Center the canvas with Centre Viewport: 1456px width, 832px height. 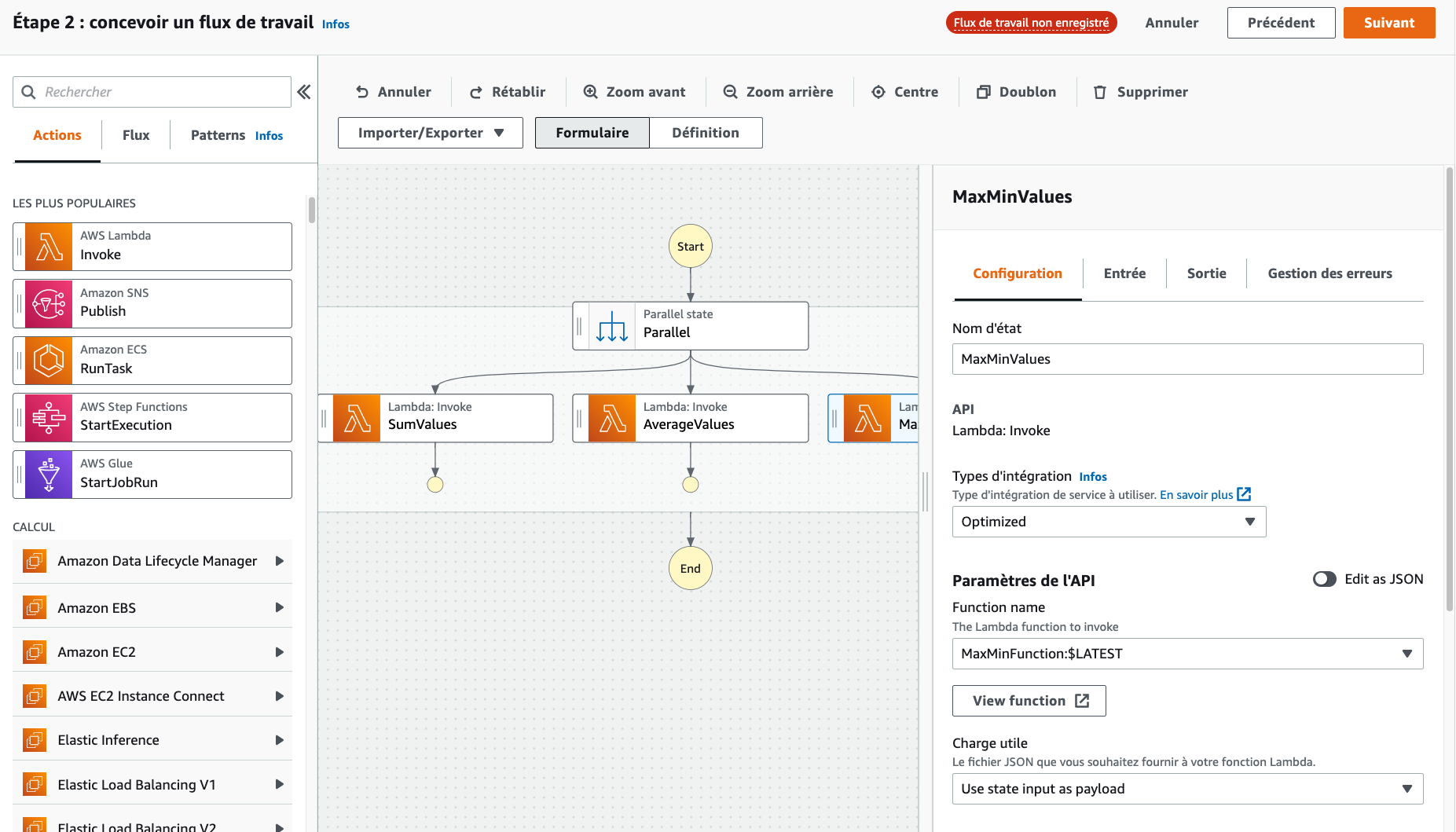coord(905,92)
